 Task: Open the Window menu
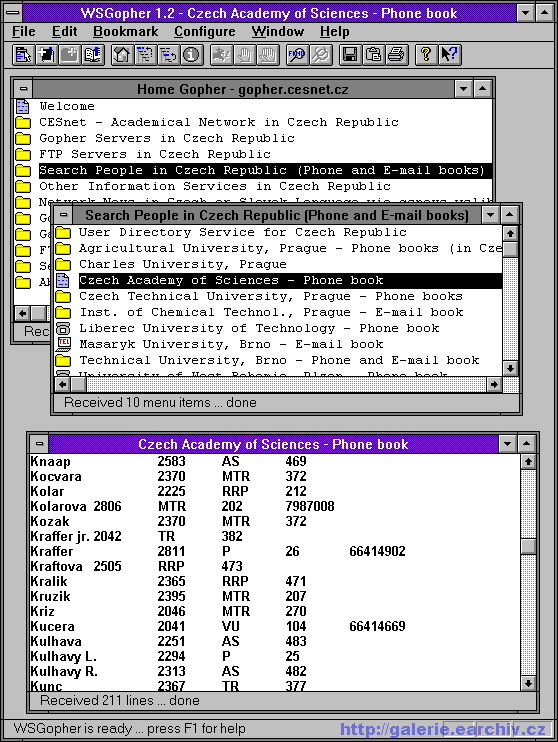278,32
